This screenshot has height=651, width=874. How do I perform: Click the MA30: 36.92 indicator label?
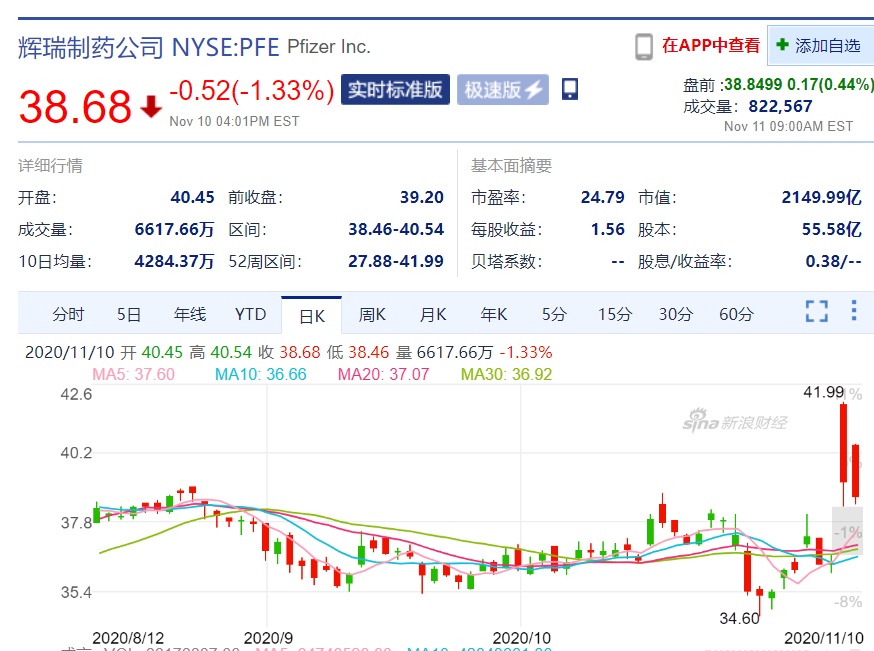tap(506, 374)
